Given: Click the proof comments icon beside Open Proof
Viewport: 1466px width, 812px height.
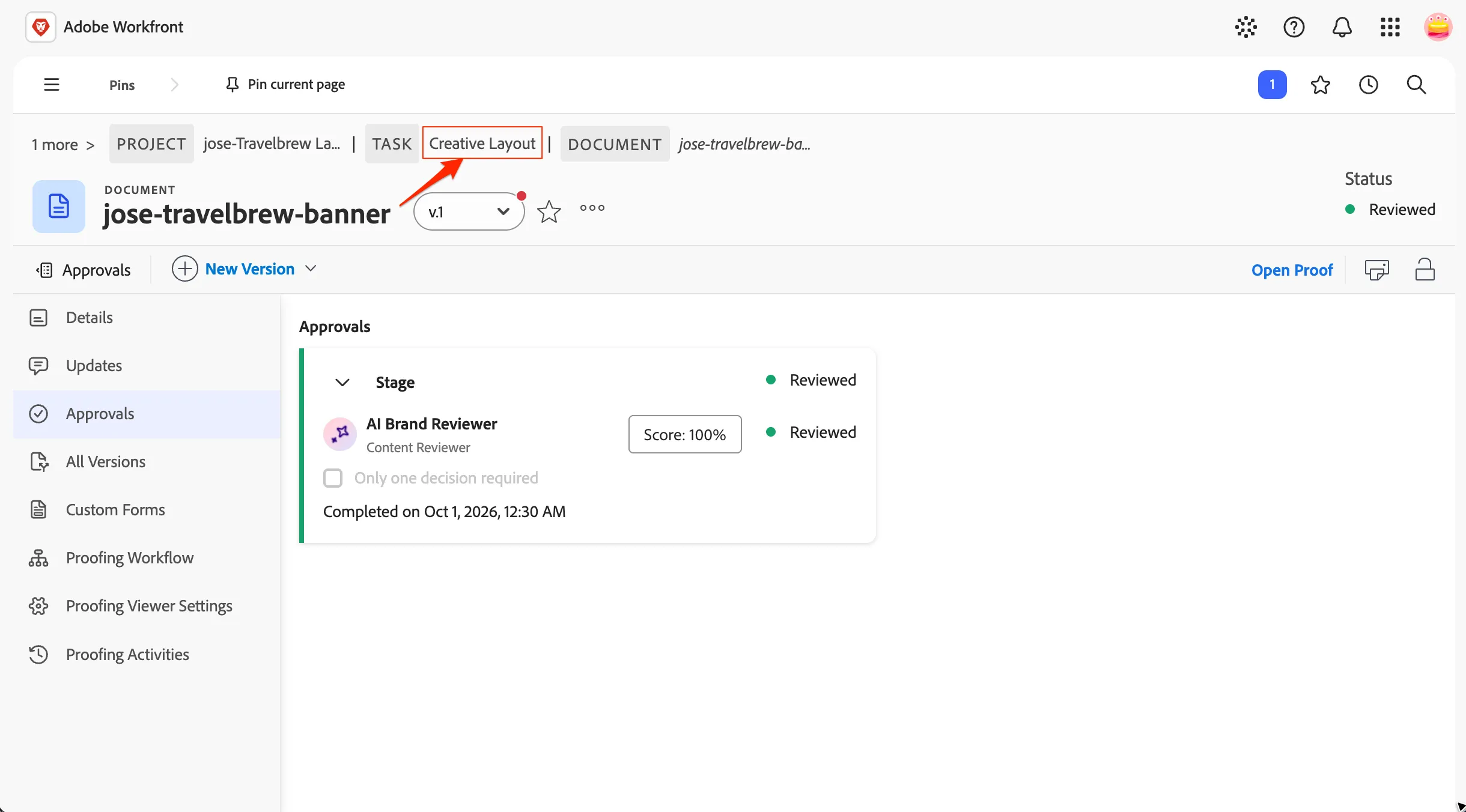Looking at the screenshot, I should click(1376, 270).
